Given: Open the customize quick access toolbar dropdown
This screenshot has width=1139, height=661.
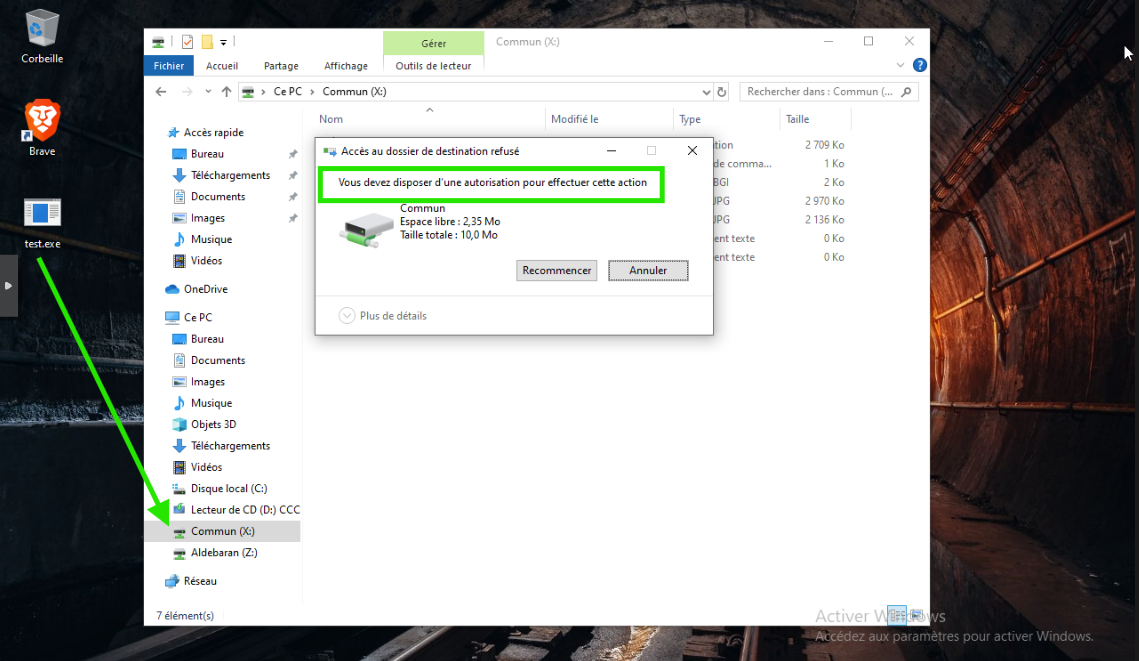Looking at the screenshot, I should 224,42.
